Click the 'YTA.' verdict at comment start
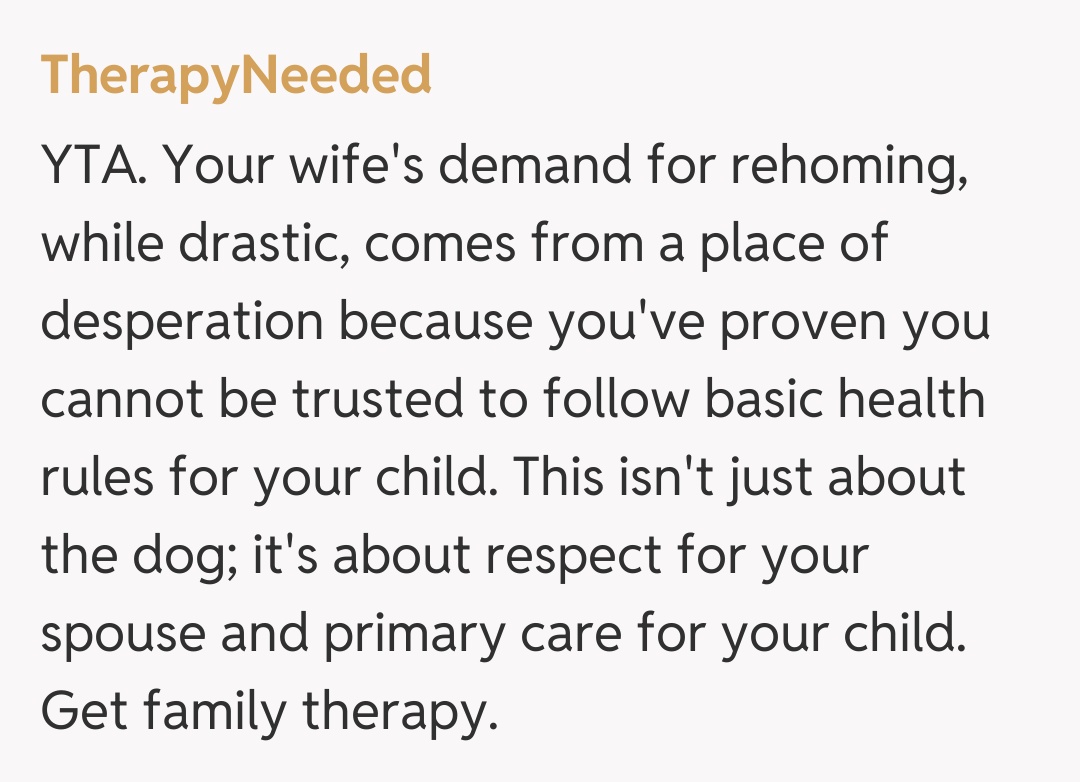Viewport: 1080px width, 782px height. pyautogui.click(x=95, y=166)
